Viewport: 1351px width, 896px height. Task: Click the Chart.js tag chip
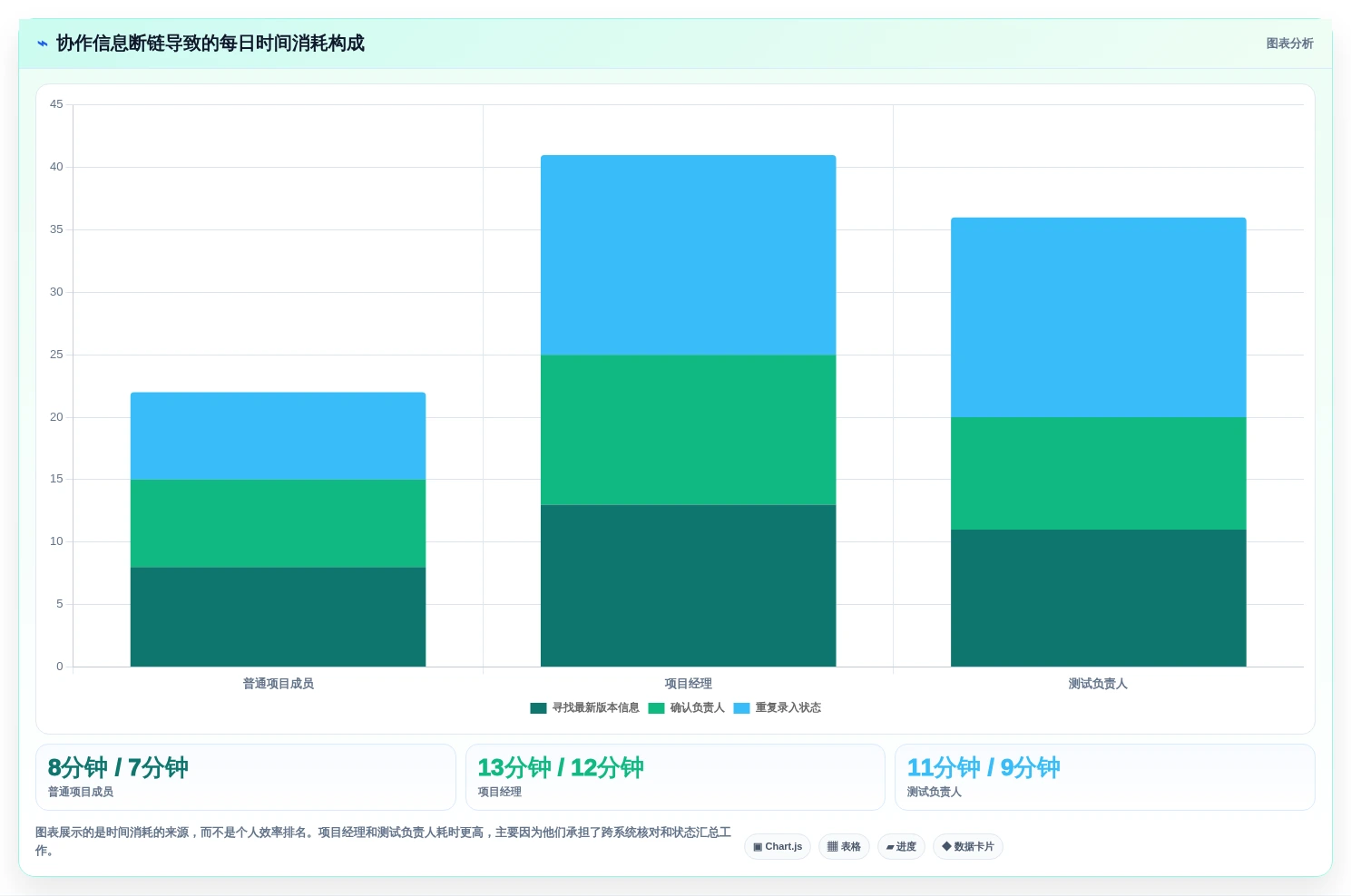pyautogui.click(x=778, y=847)
